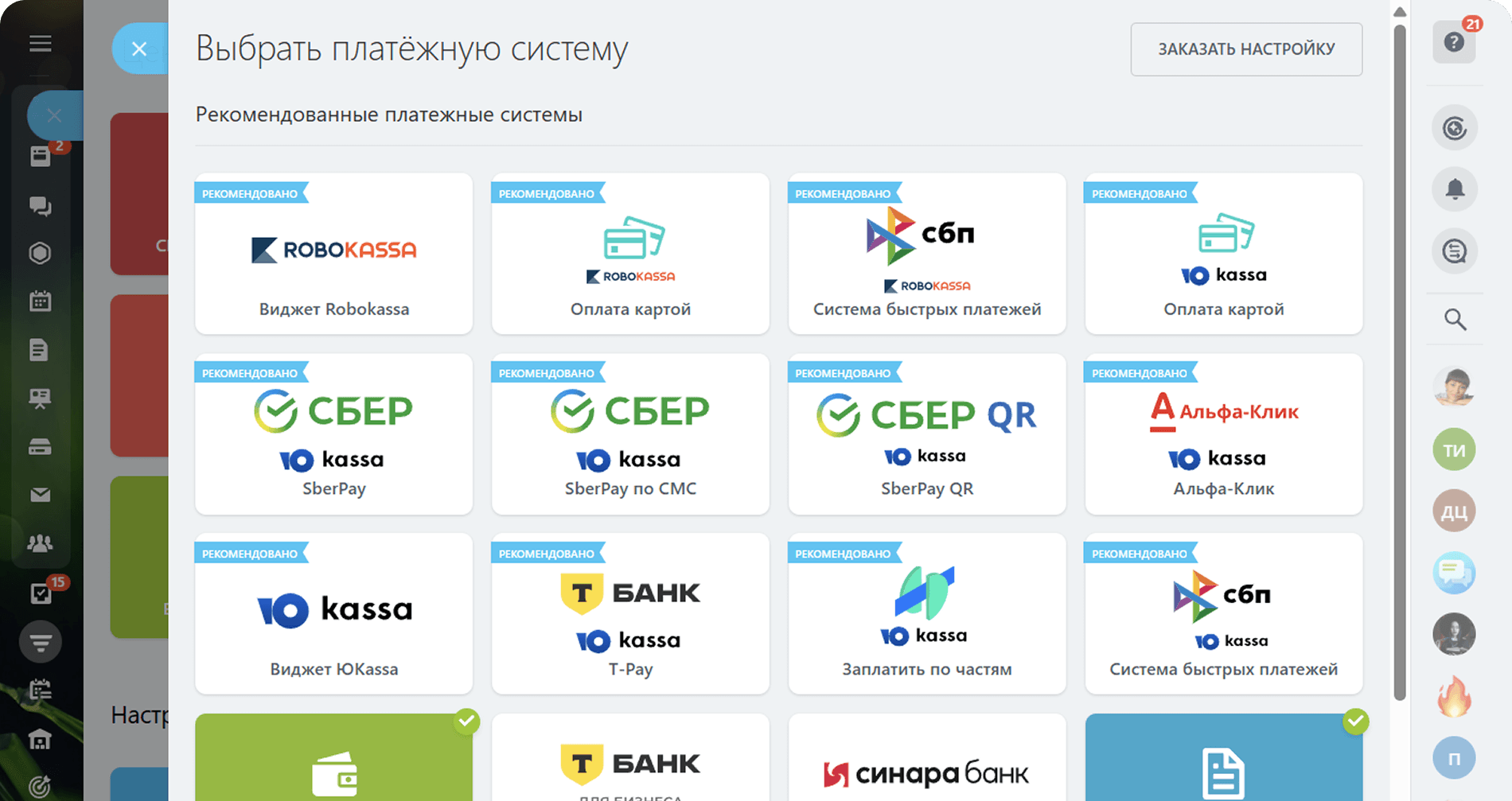Click the ЗАКАЗАТЬ НАСТРОЙКУ button
1512x801 pixels.
click(1245, 49)
